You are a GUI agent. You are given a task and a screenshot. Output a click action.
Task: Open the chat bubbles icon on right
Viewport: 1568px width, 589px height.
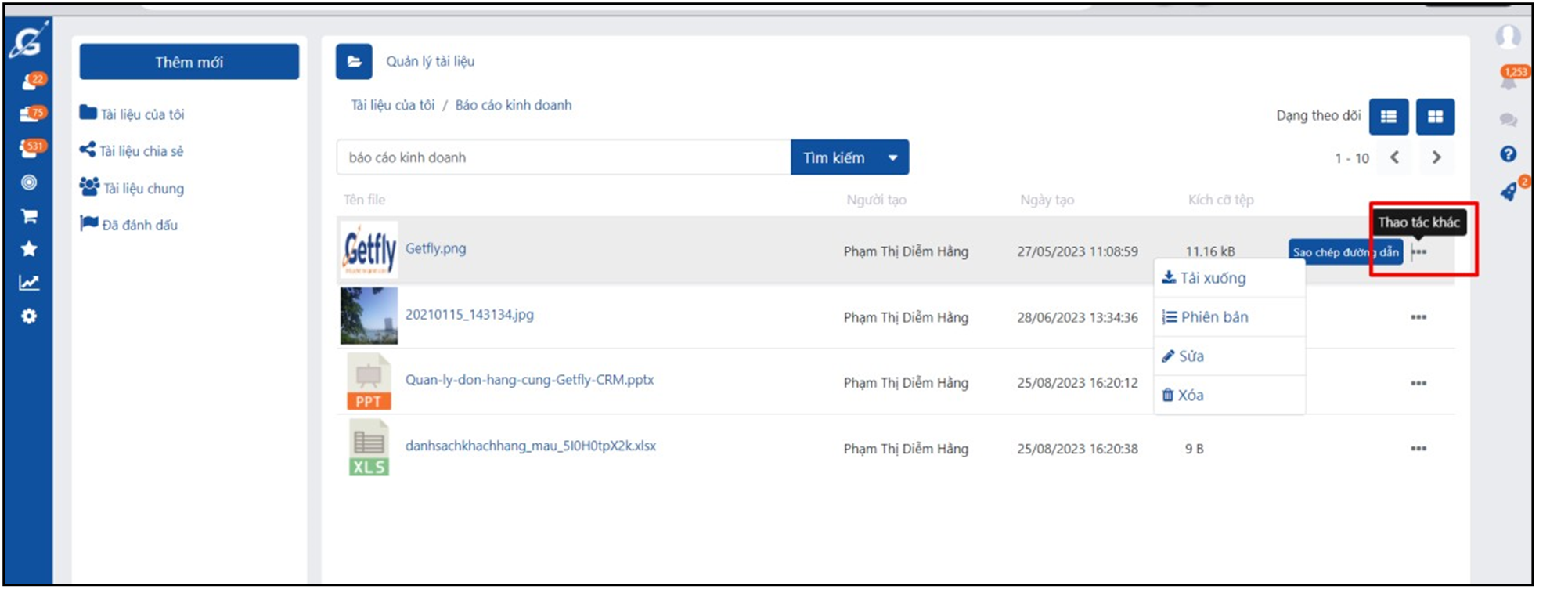coord(1508,120)
